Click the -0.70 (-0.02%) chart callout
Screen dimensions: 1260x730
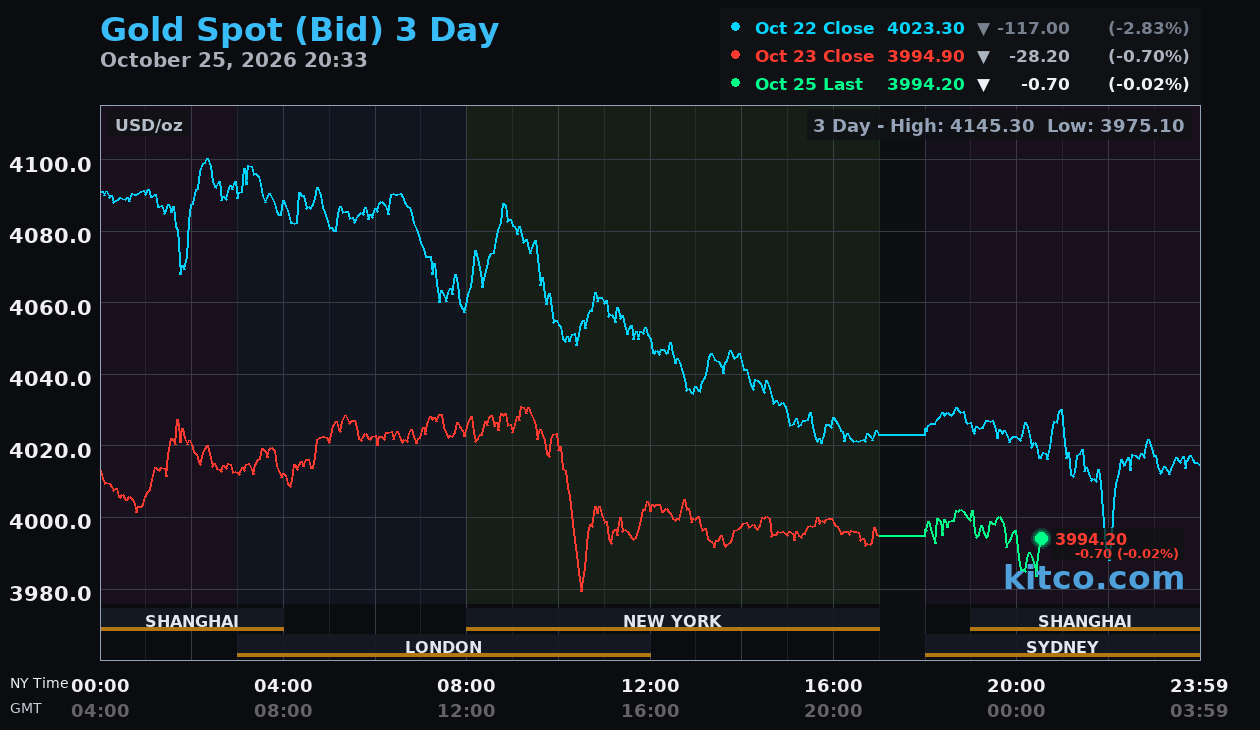[1127, 554]
